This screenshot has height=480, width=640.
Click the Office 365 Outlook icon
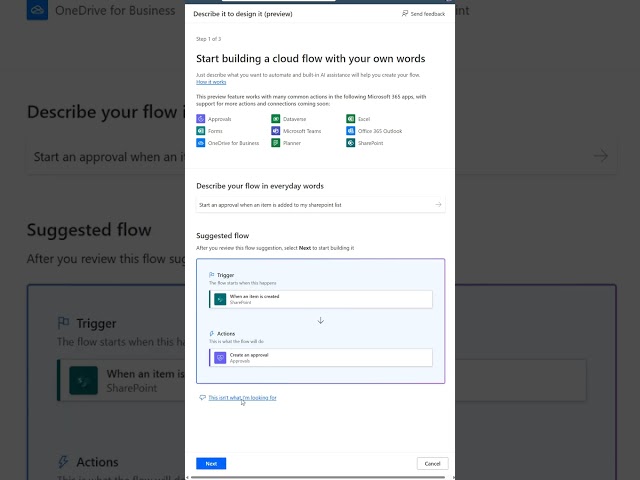tap(351, 131)
